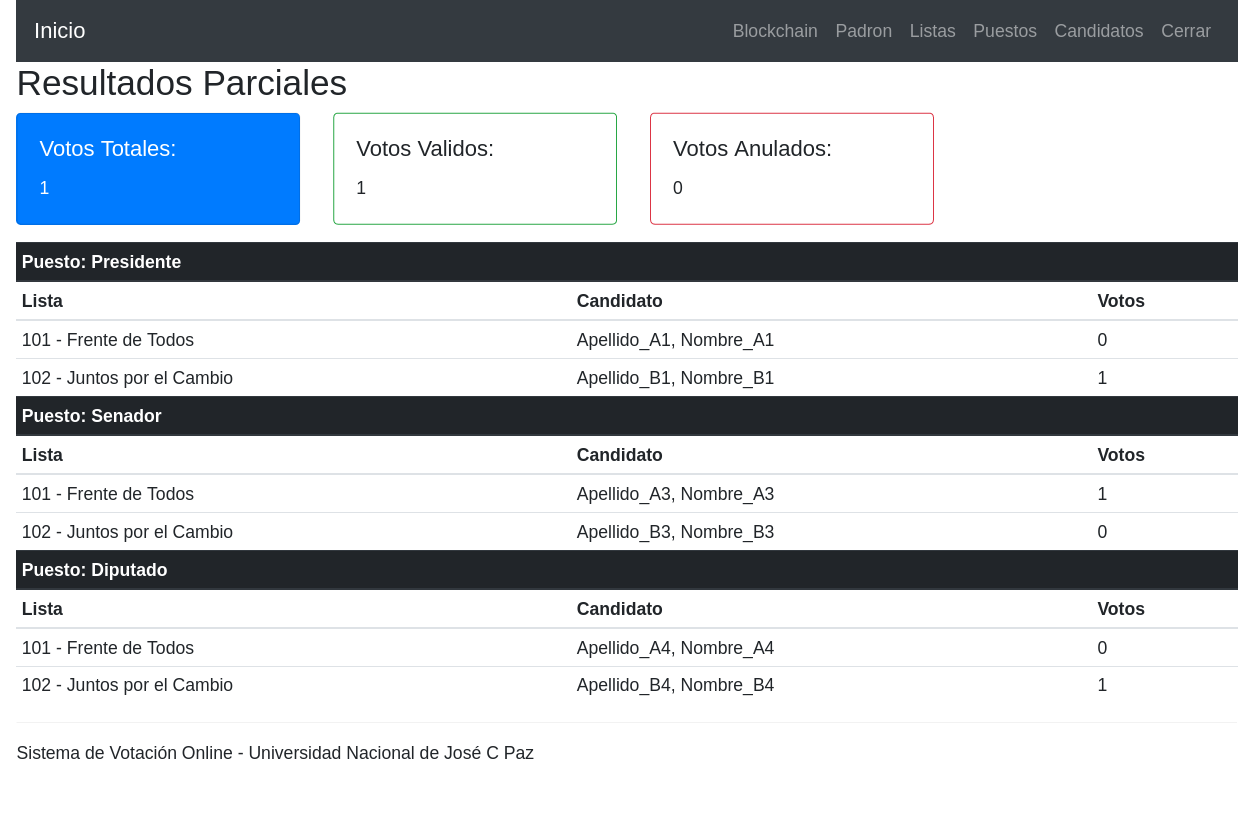The image size is (1243, 820).
Task: Open the Blockchain nav item
Action: coord(775,31)
